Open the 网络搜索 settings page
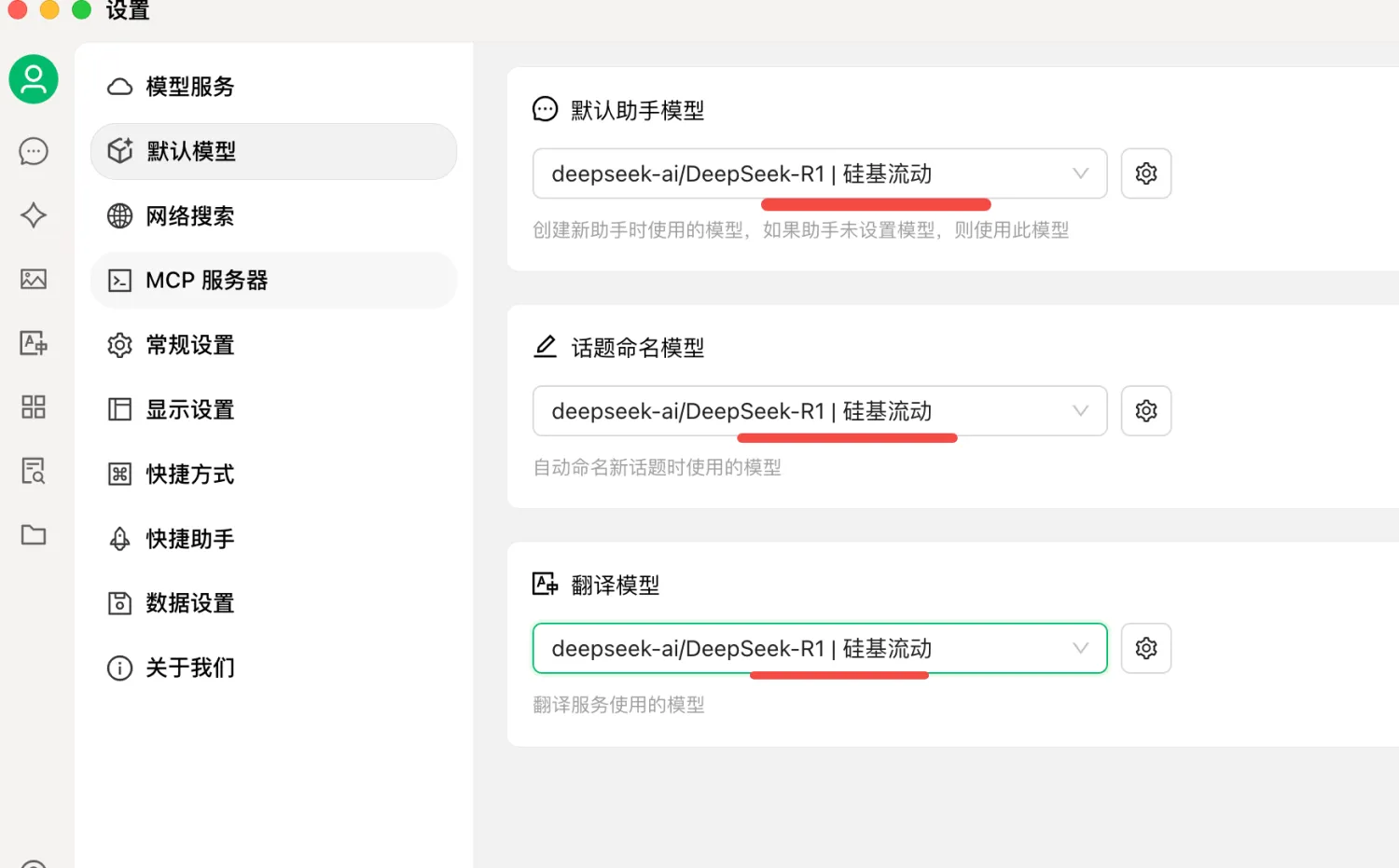The image size is (1399, 868). click(273, 216)
